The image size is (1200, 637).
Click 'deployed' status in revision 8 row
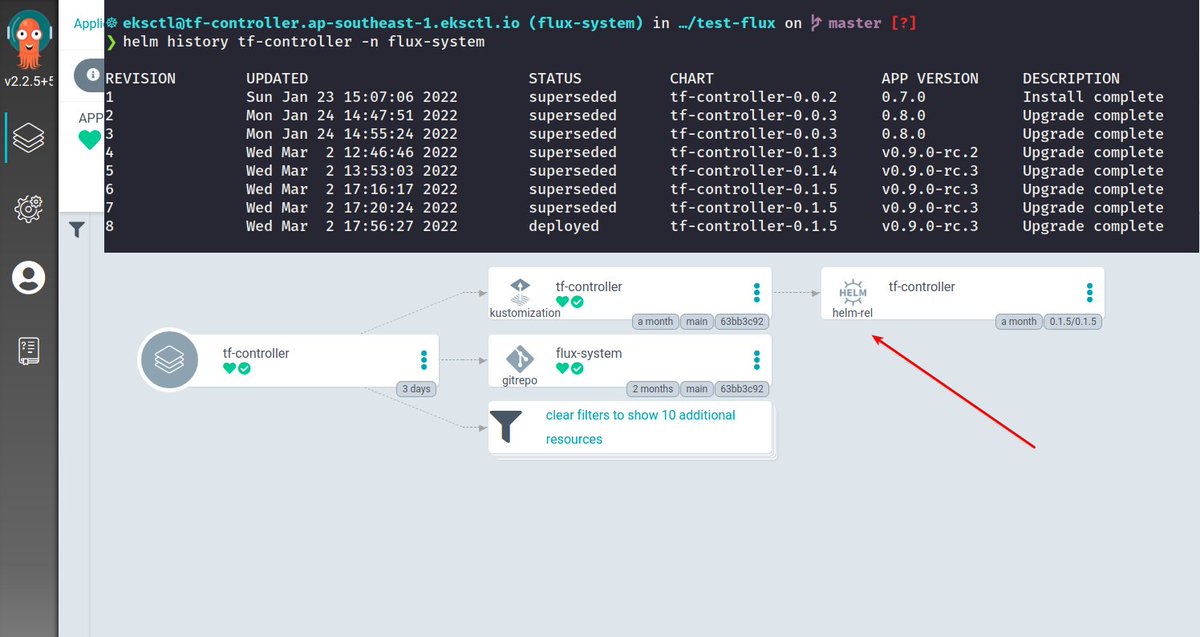point(564,226)
